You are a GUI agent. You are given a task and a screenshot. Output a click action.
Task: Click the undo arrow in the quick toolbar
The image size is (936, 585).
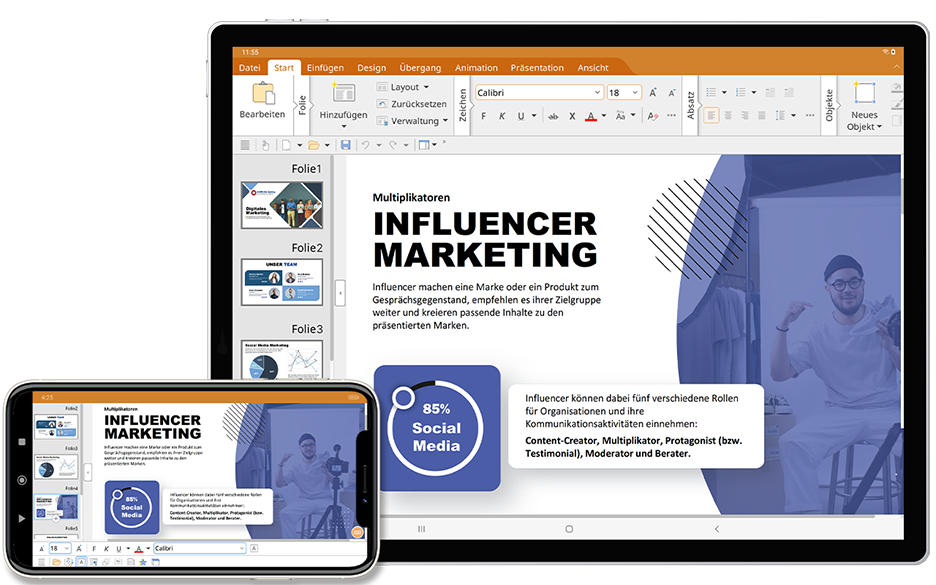pyautogui.click(x=365, y=144)
